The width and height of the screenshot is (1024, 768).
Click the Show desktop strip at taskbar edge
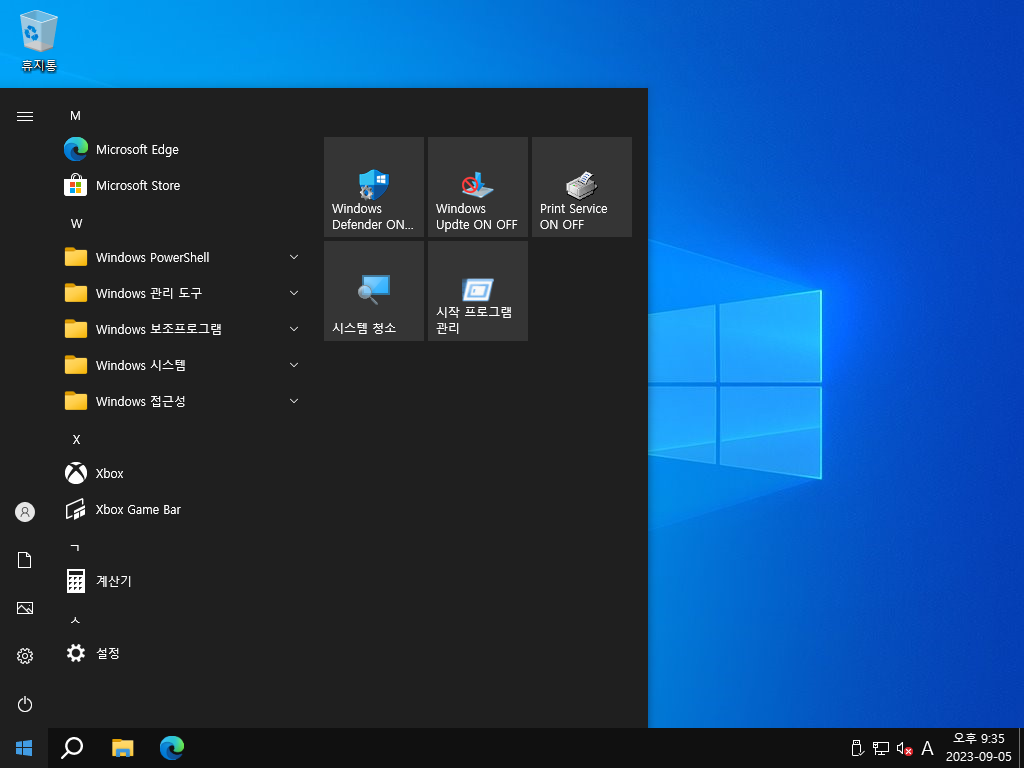(x=1021, y=748)
